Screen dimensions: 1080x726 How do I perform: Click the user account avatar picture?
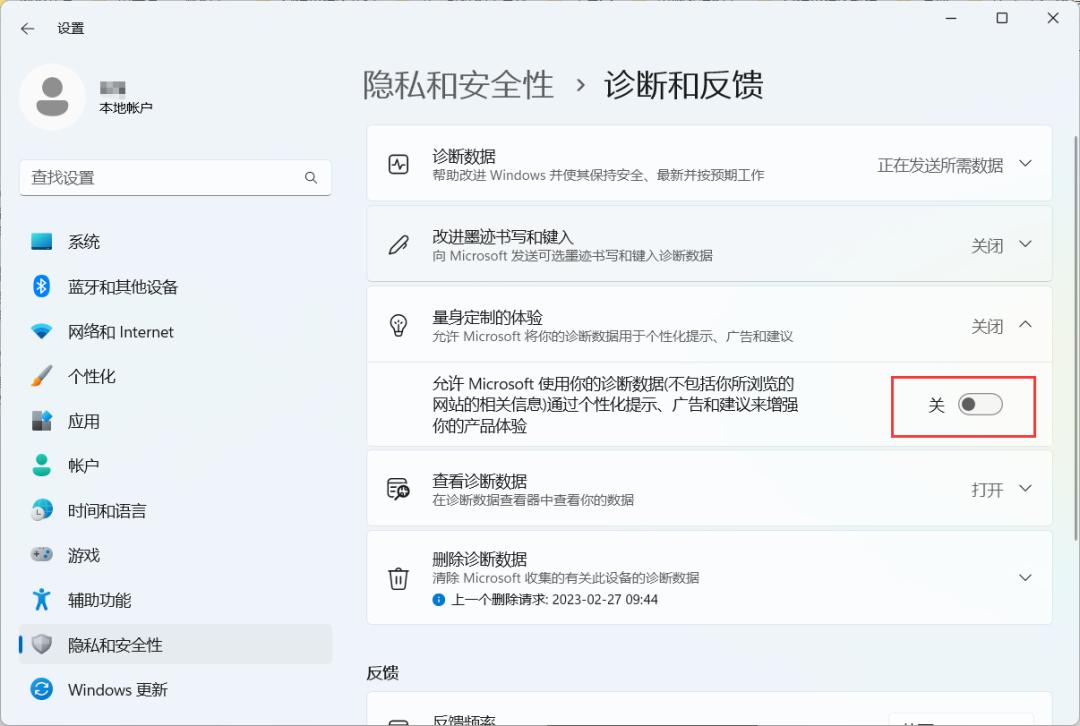click(x=52, y=97)
